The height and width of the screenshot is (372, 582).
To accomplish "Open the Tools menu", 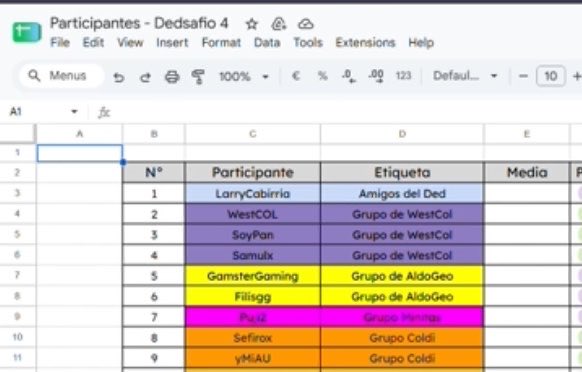I will pyautogui.click(x=308, y=43).
